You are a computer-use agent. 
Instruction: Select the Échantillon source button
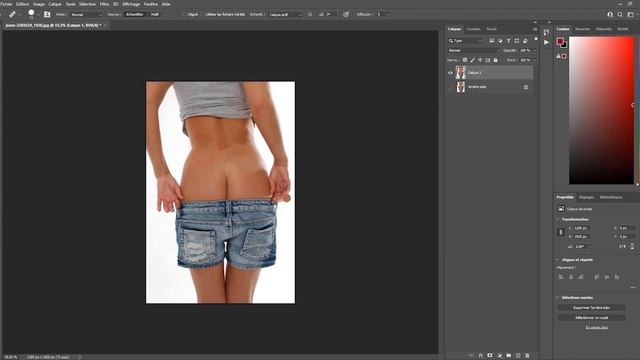pyautogui.click(x=135, y=14)
